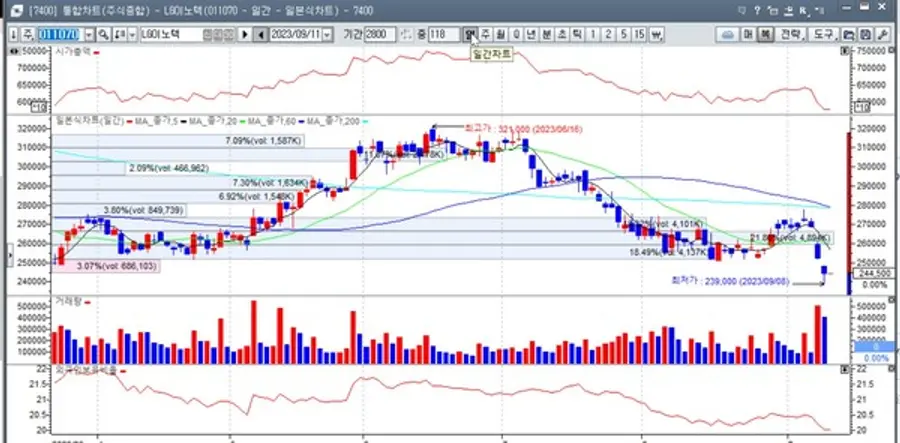The width and height of the screenshot is (900, 443).
Task: Switch to 주 weekly chart period
Action: (x=486, y=34)
